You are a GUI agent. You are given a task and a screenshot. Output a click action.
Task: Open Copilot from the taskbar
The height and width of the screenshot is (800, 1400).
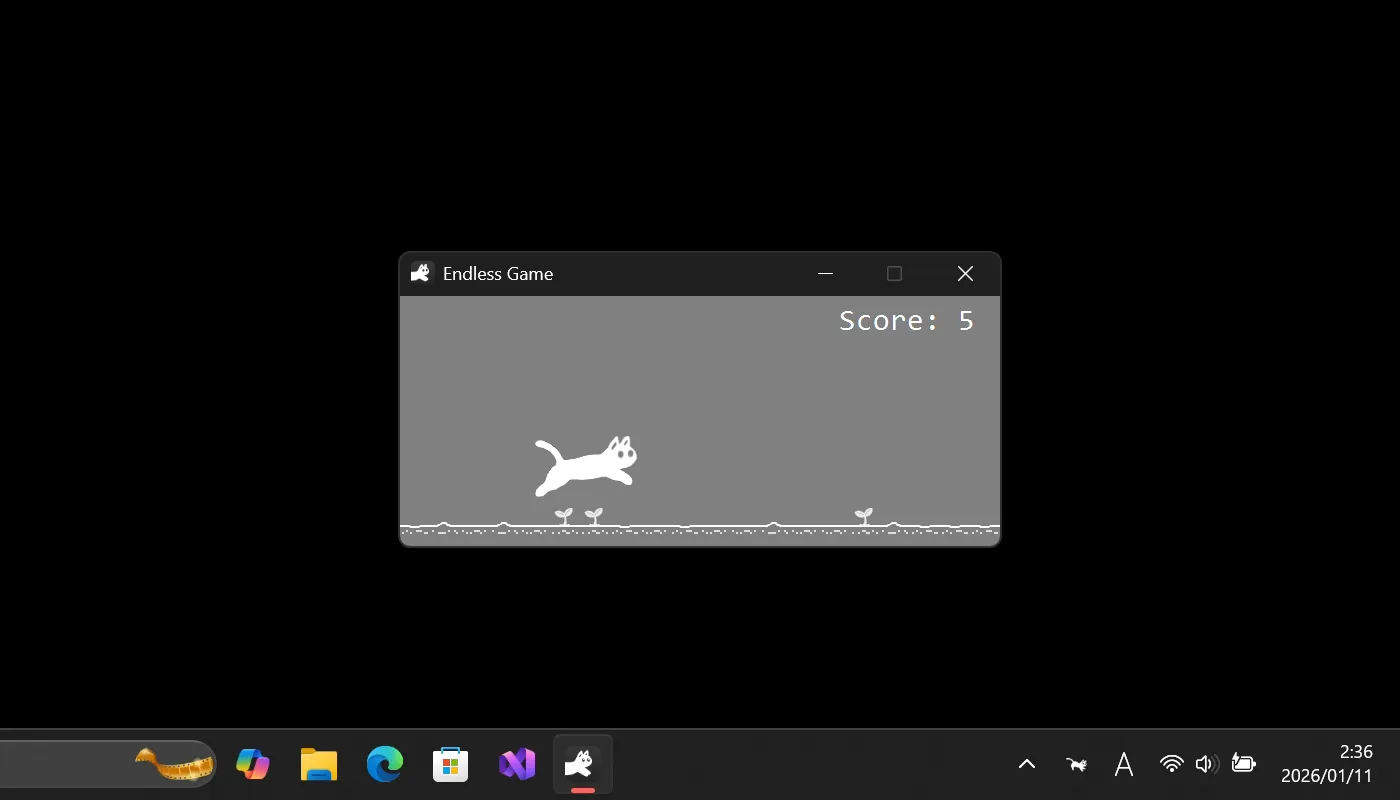[252, 763]
